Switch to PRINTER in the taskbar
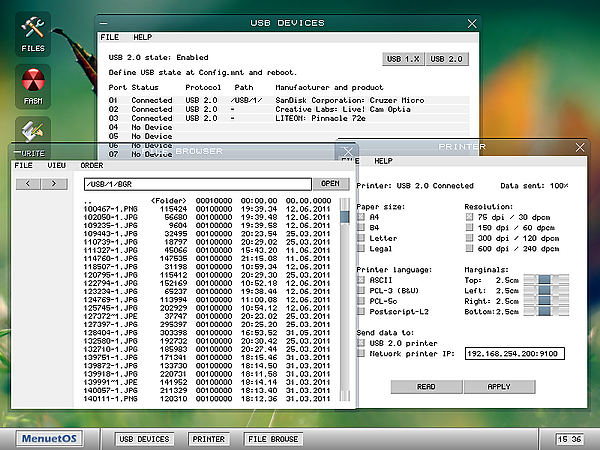This screenshot has height=450, width=600. tap(209, 439)
